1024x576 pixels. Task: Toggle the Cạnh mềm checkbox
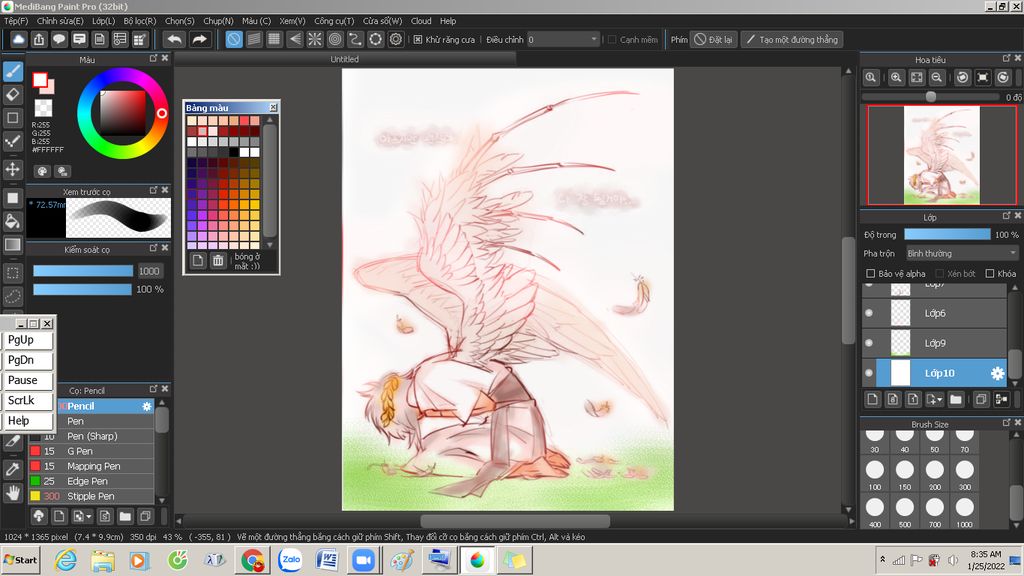point(612,40)
